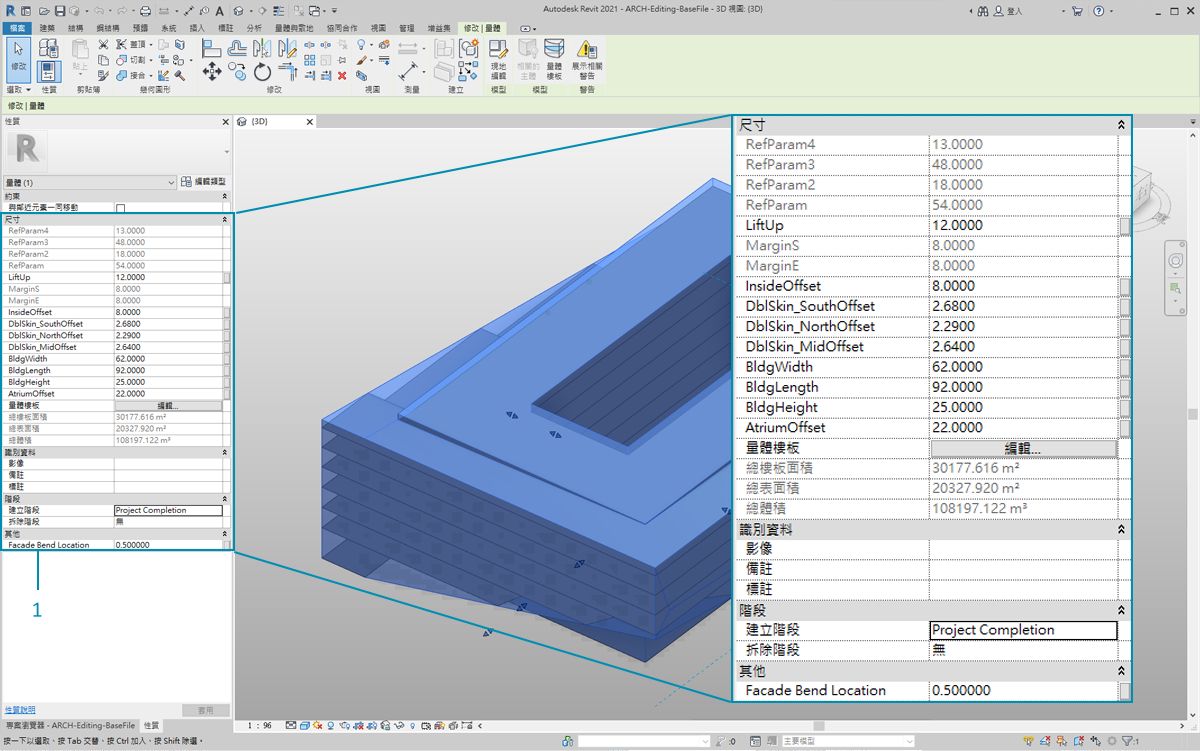Click the Detail Level icon in view control bar
This screenshot has width=1200, height=751.
(x=291, y=726)
